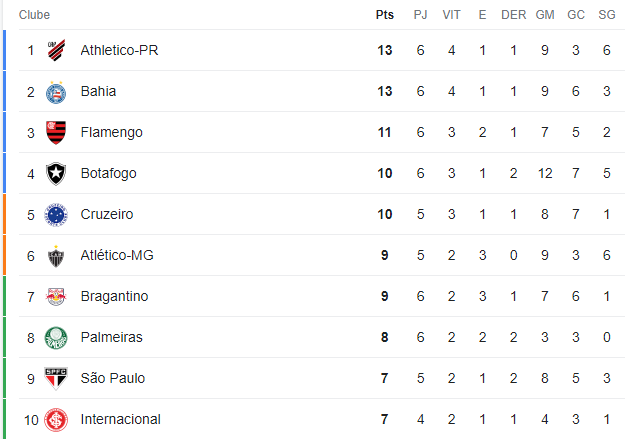Click the Clube column header
Viewport: 625px width, 439px height.
34,15
